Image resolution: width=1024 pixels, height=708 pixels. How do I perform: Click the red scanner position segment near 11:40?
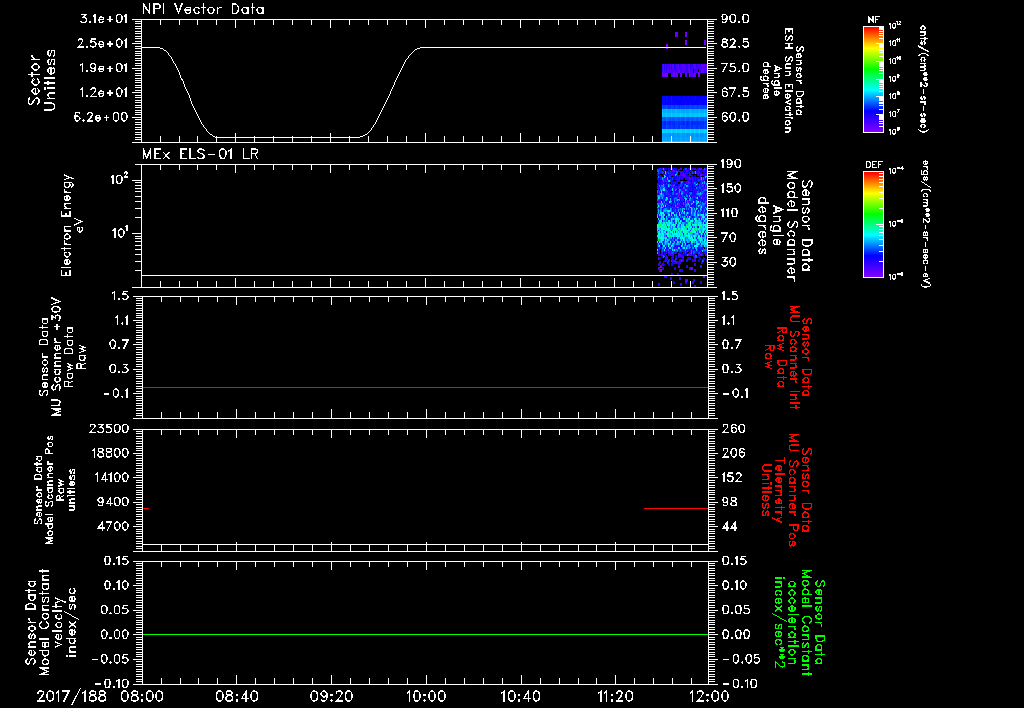point(676,508)
